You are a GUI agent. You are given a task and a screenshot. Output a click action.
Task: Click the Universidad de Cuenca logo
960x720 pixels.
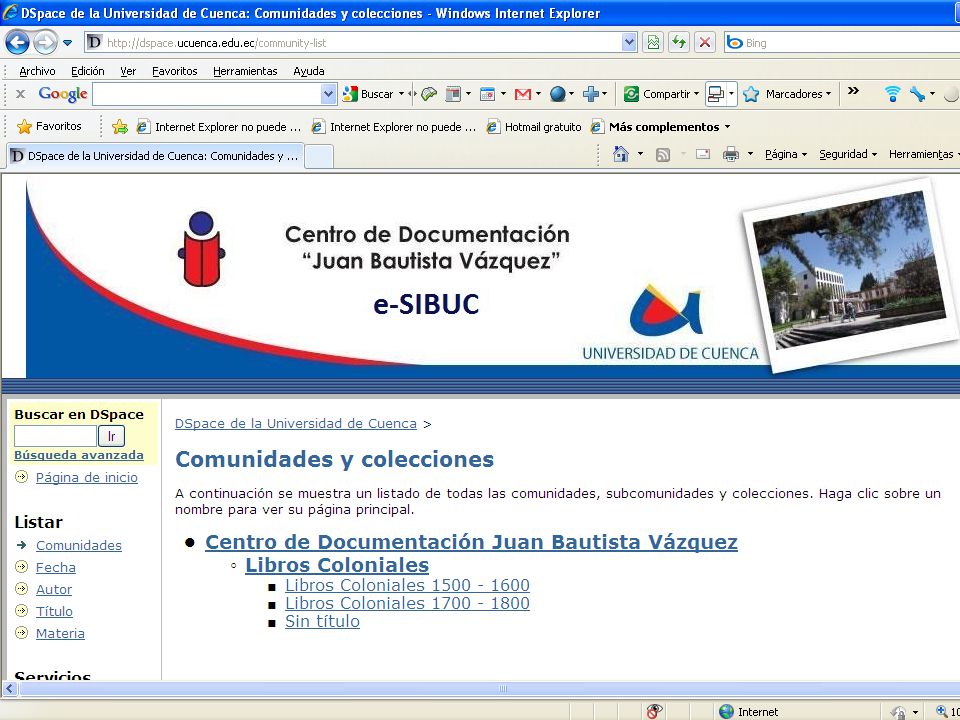[670, 323]
